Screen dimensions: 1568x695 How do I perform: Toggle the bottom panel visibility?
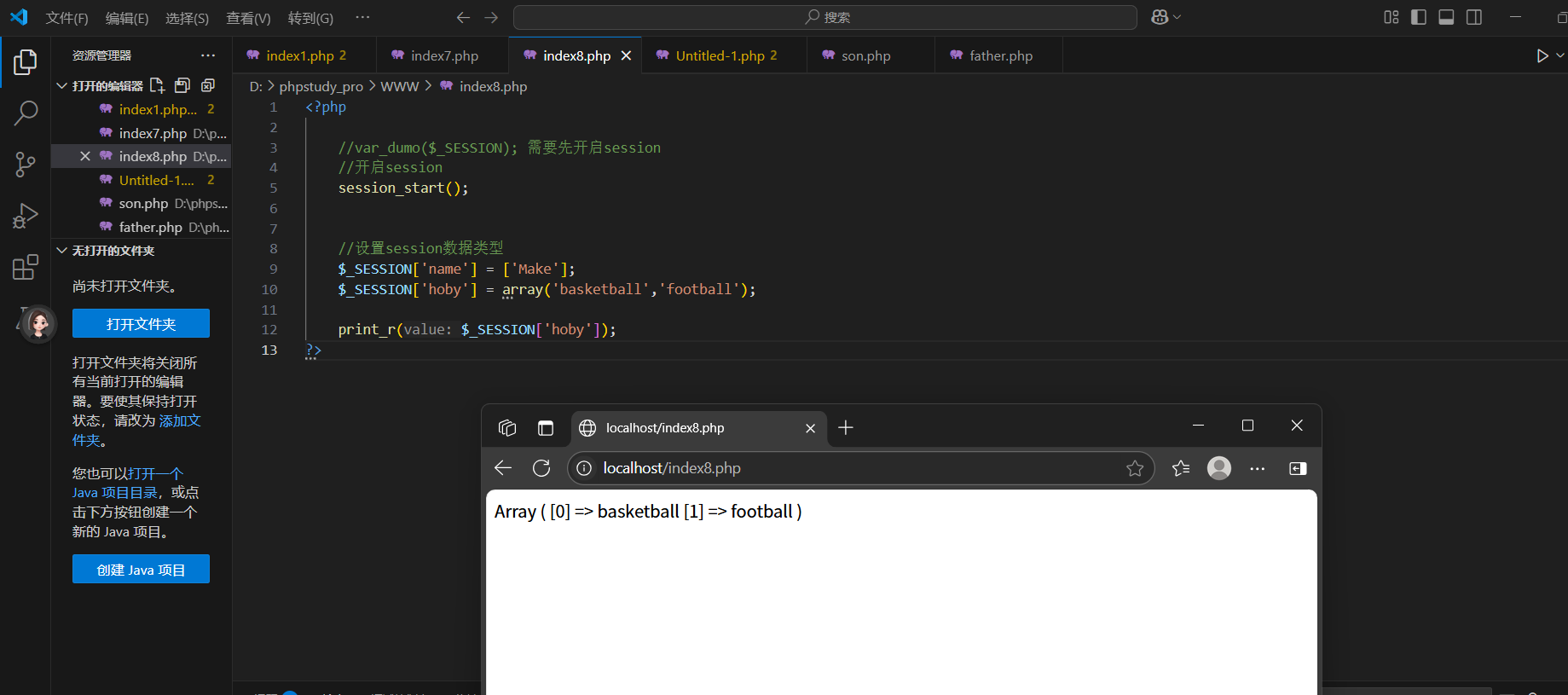tap(1446, 17)
